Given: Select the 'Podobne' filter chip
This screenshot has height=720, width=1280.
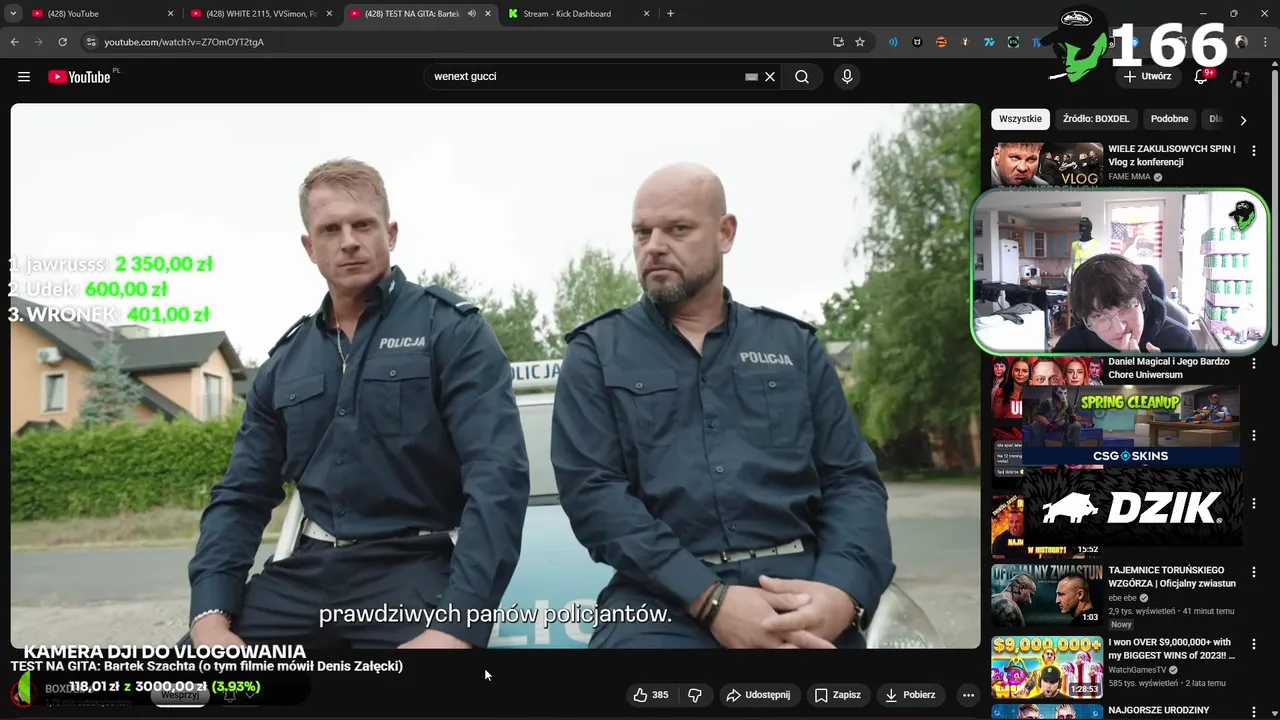Looking at the screenshot, I should click(1169, 119).
